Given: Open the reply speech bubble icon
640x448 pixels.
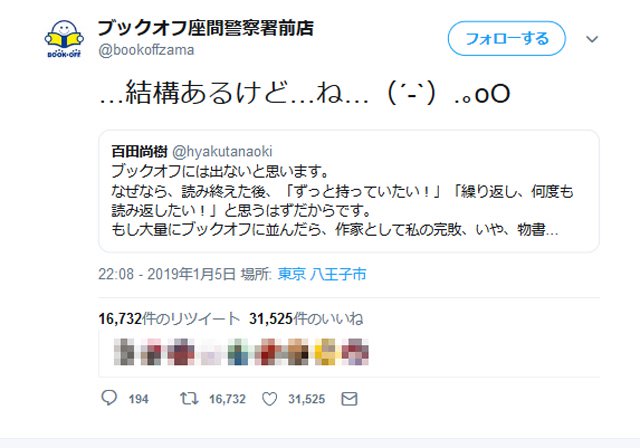Looking at the screenshot, I should point(109,398).
